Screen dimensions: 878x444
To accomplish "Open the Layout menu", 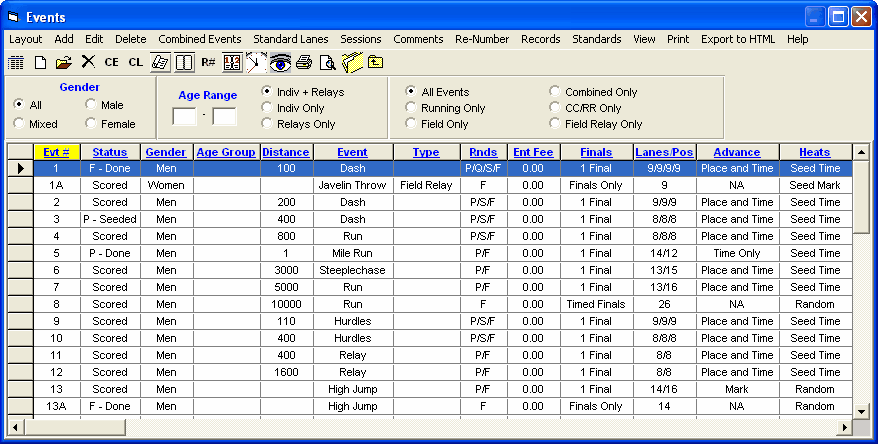I will click(x=26, y=39).
